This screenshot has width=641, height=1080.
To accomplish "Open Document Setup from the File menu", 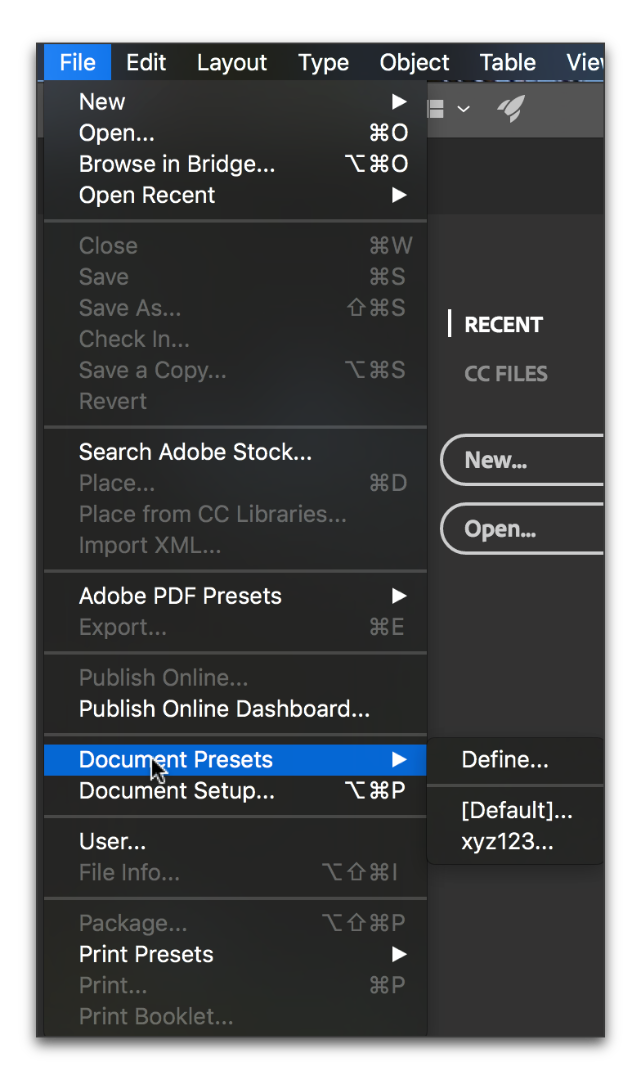I will coord(176,790).
